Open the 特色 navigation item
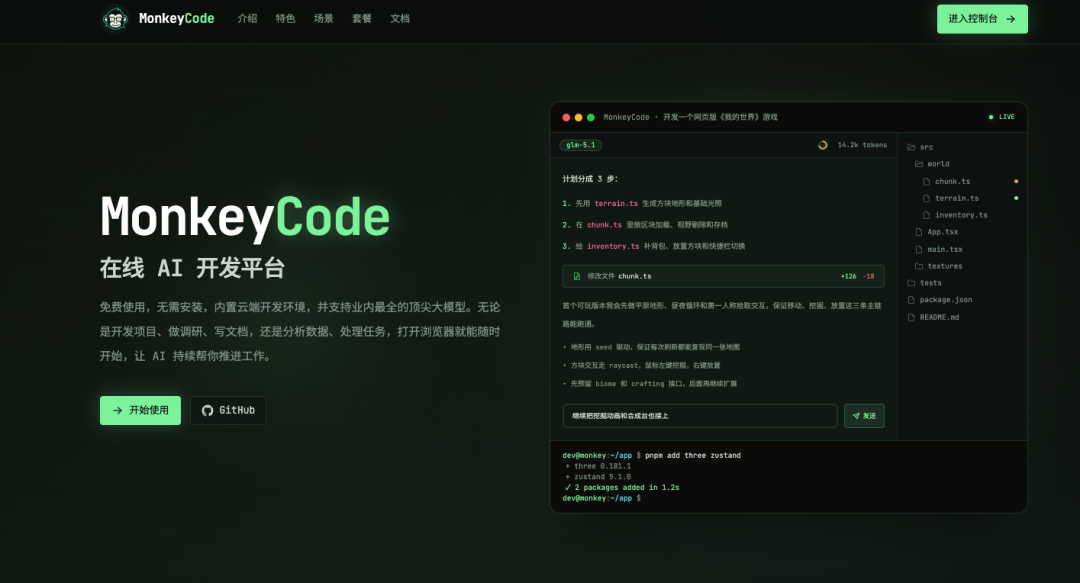Image resolution: width=1080 pixels, height=583 pixels. pos(285,19)
